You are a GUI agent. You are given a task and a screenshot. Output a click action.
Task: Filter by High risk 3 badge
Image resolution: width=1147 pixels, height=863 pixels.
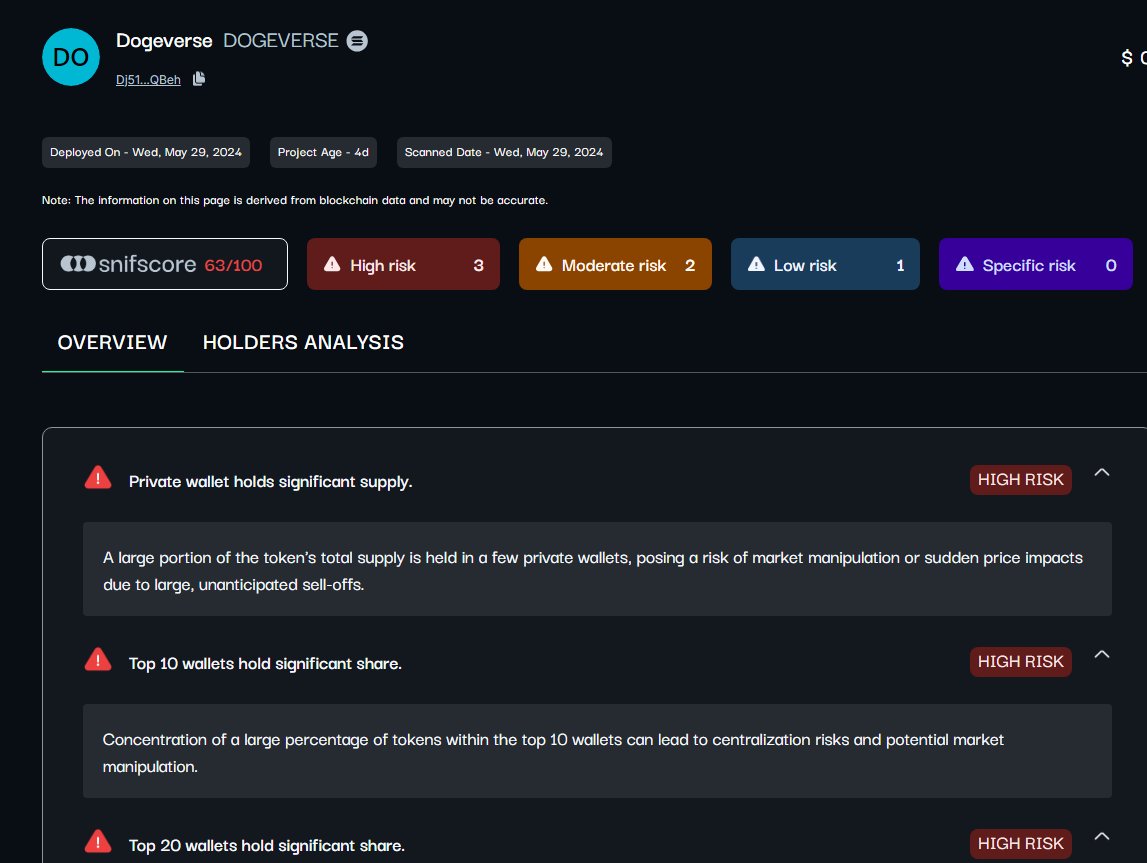coord(403,264)
